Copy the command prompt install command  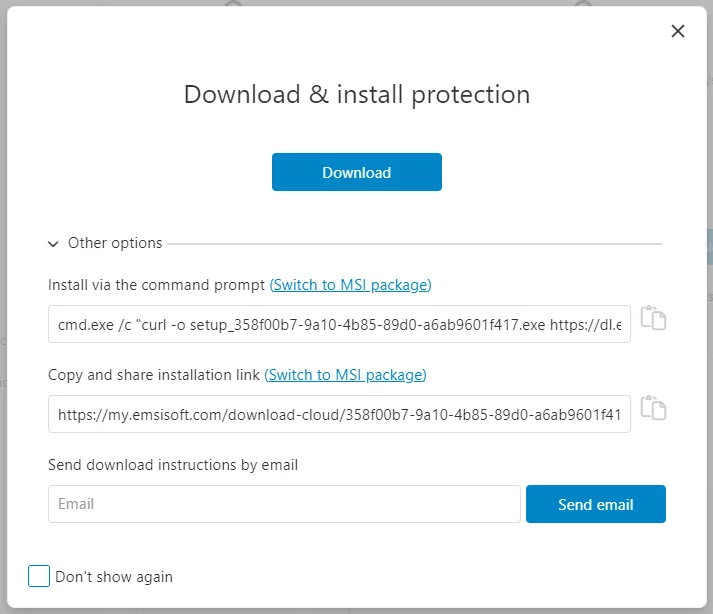(x=653, y=318)
